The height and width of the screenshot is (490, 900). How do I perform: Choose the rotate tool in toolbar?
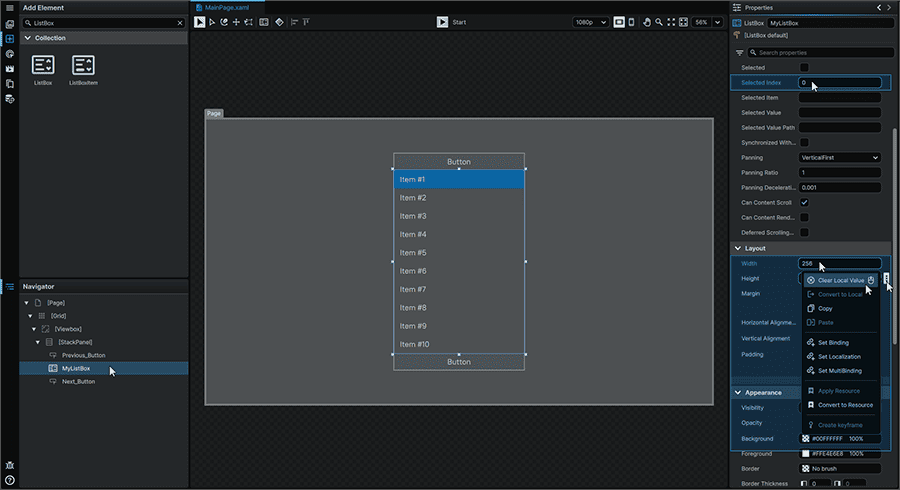(x=224, y=22)
